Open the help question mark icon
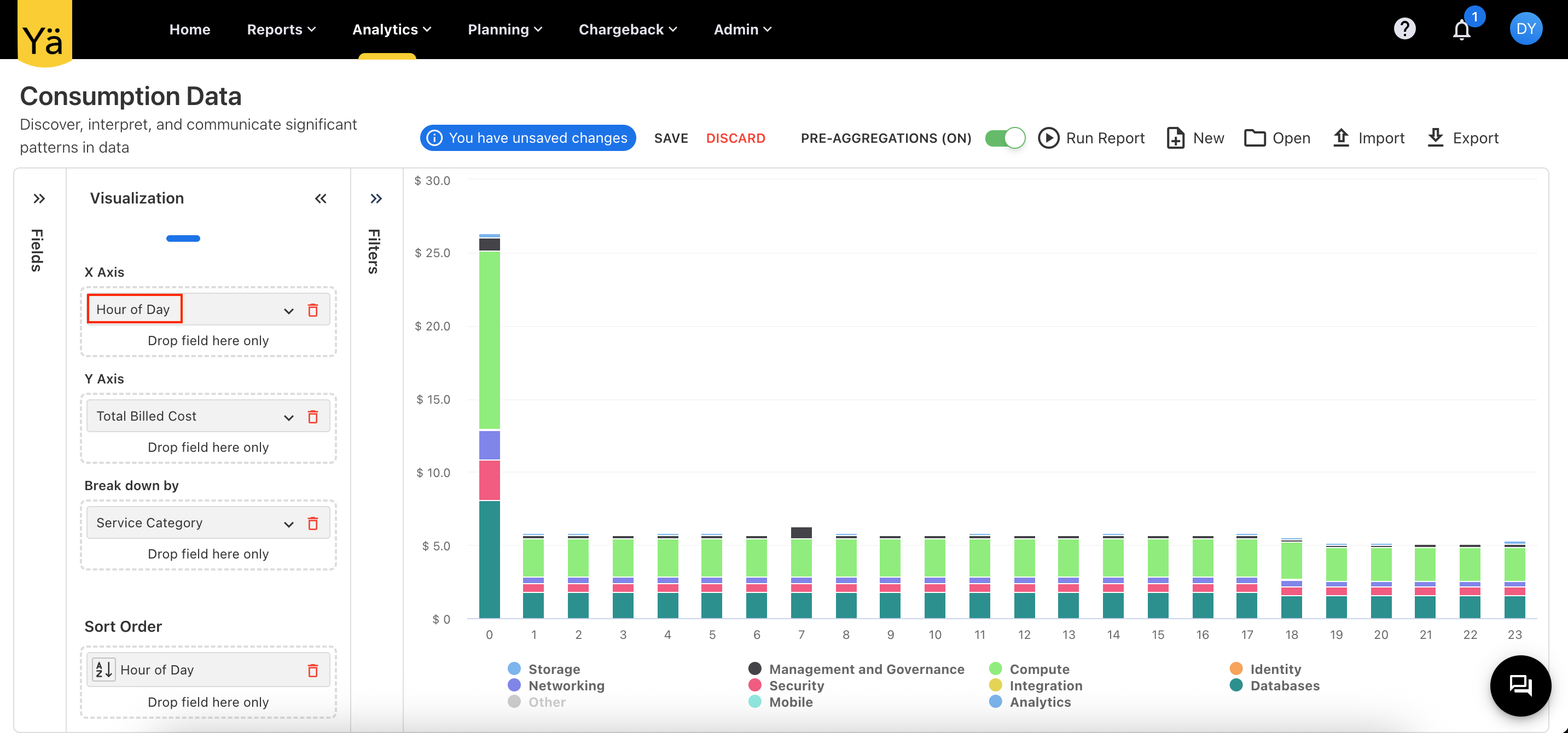Image resolution: width=1568 pixels, height=733 pixels. [1404, 28]
